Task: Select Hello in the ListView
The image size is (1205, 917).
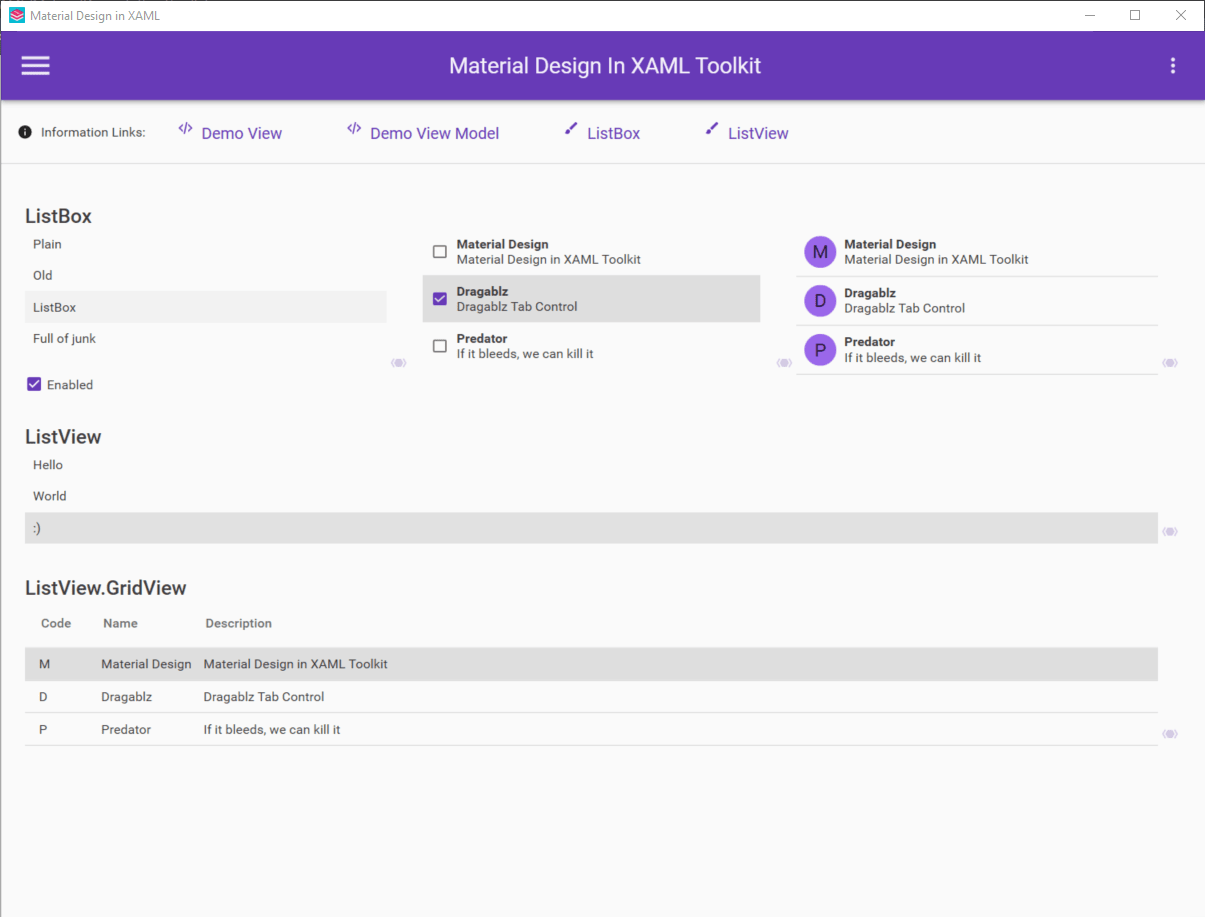Action: [591, 465]
